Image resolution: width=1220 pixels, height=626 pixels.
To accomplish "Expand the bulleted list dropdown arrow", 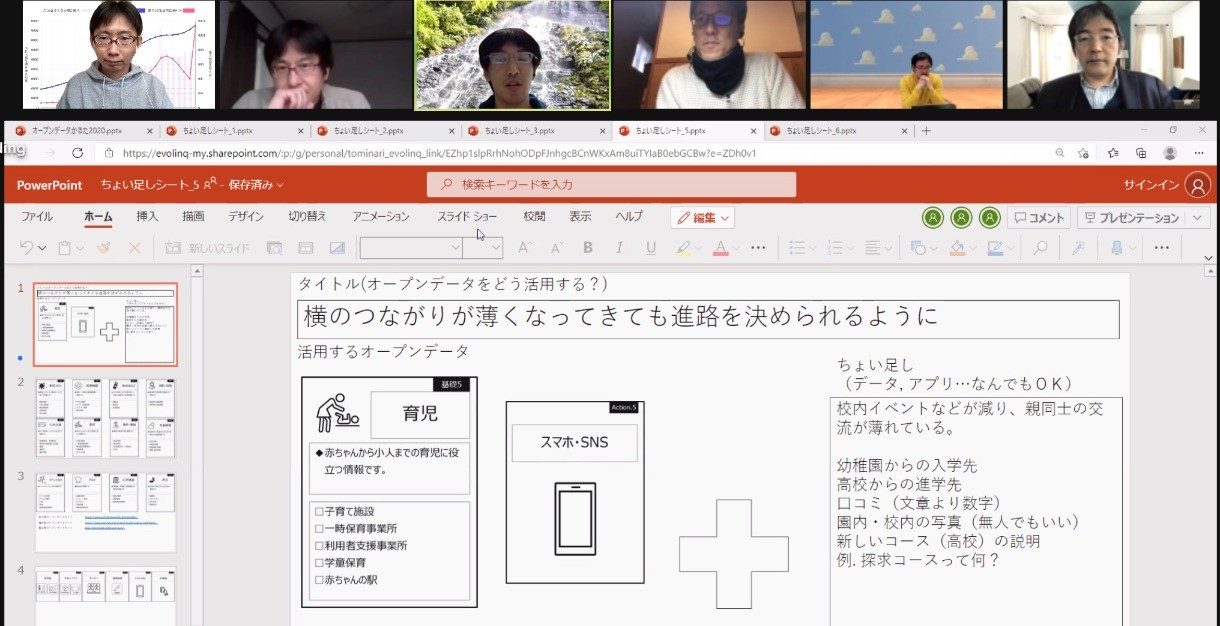I will pyautogui.click(x=812, y=249).
